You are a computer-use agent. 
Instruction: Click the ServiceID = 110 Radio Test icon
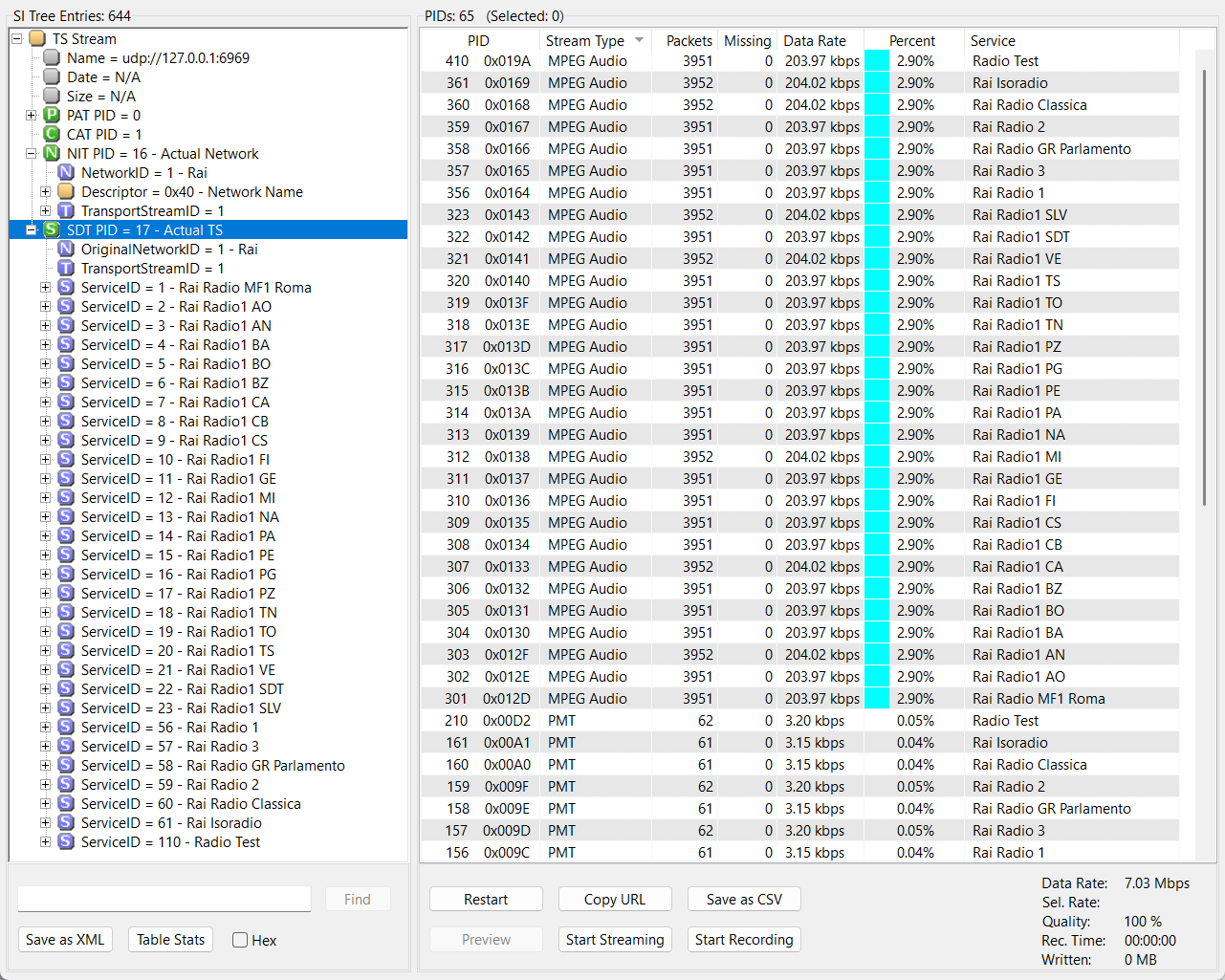(x=66, y=842)
